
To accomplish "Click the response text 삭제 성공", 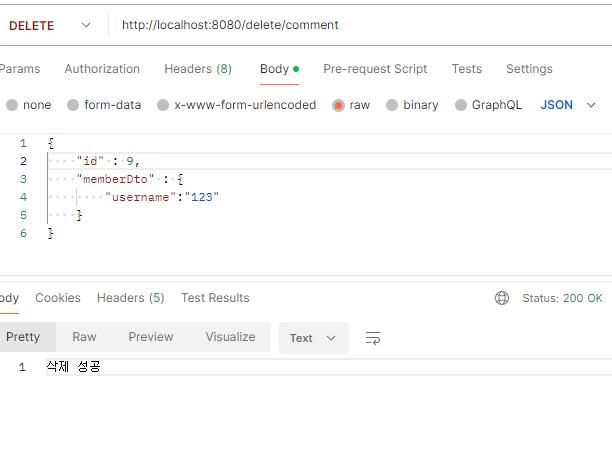I will (x=74, y=366).
